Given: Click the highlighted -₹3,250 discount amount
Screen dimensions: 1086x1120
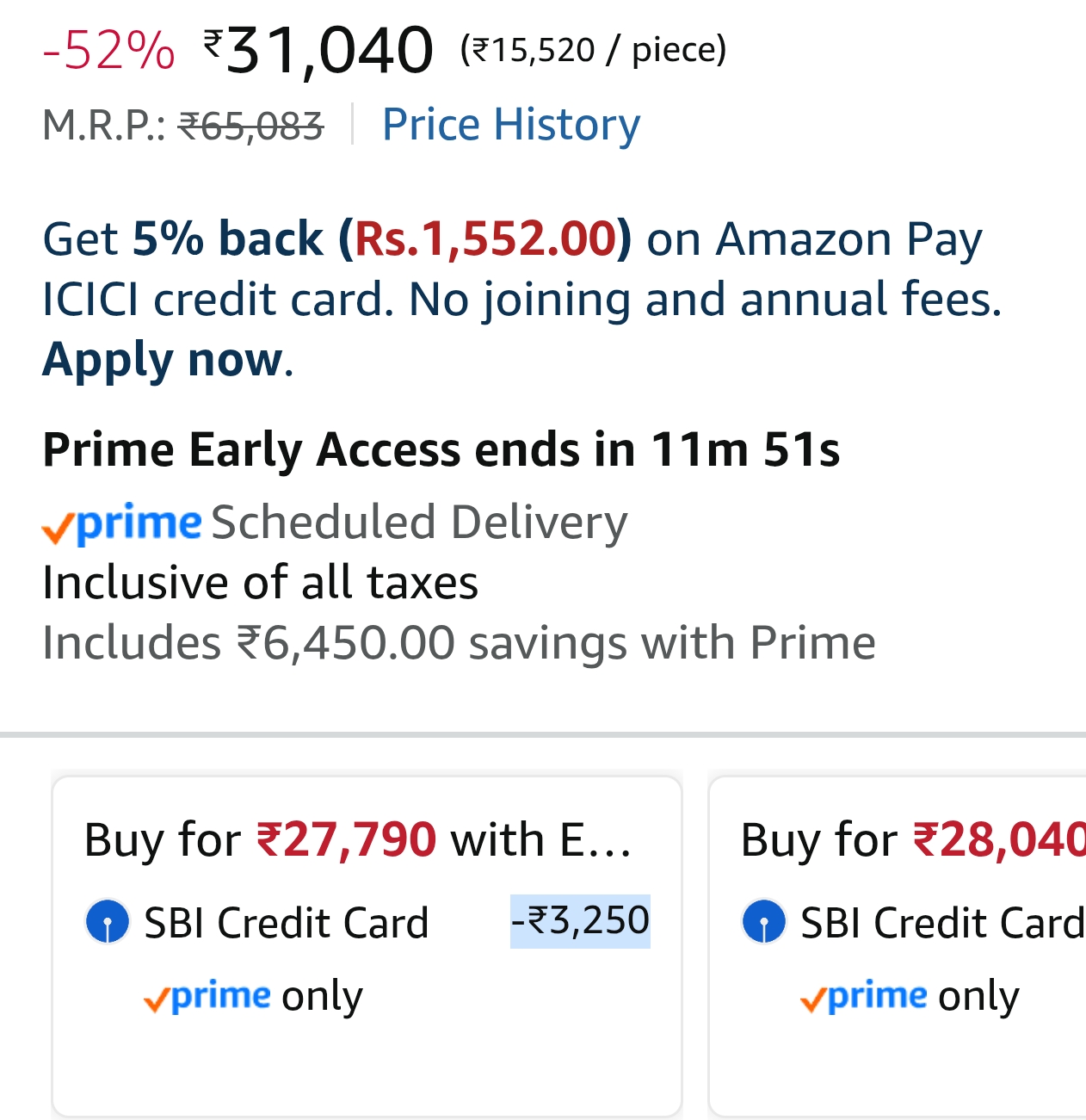Looking at the screenshot, I should [x=580, y=921].
